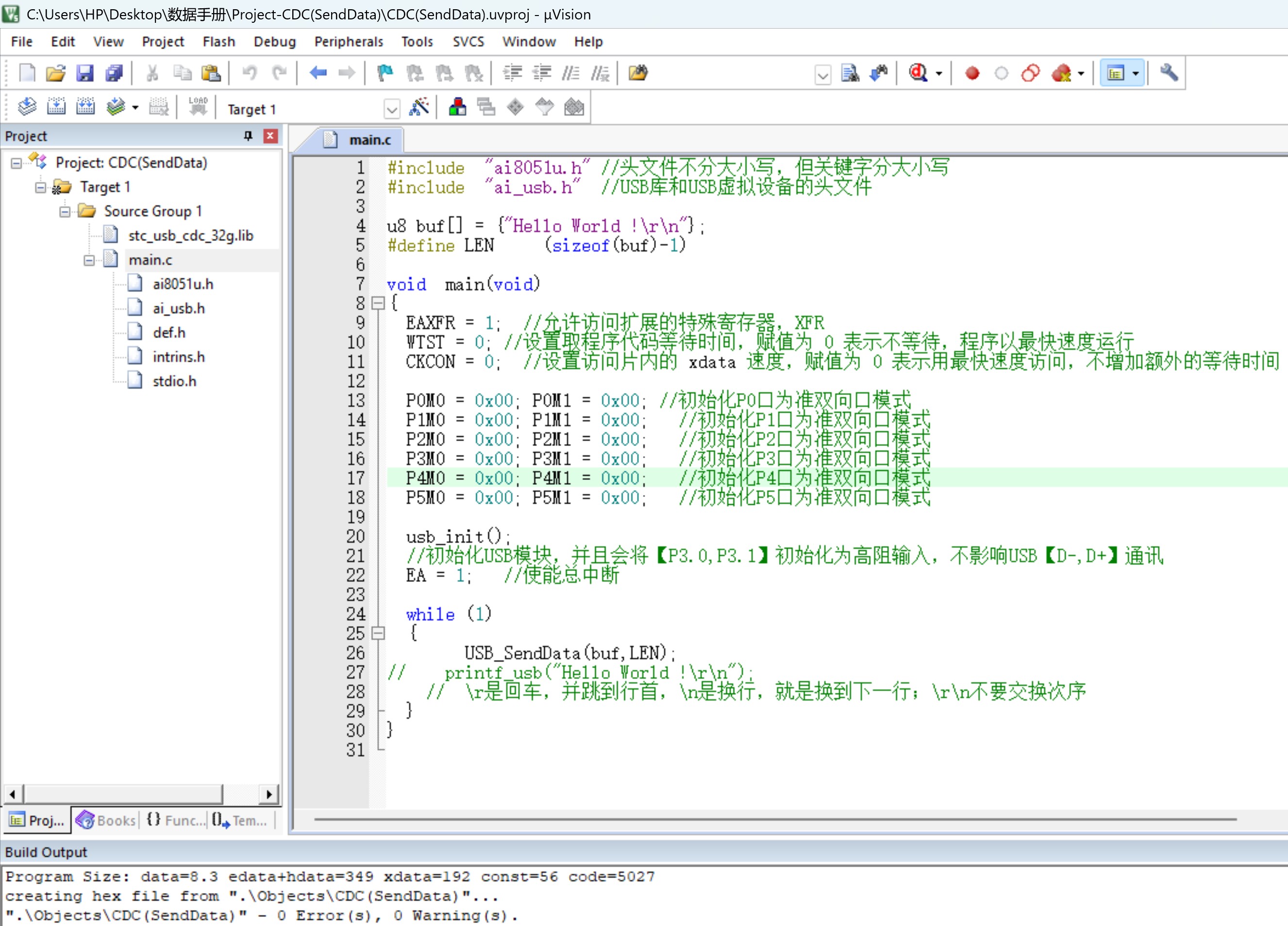Open Manage Project Items icon

(x=458, y=107)
